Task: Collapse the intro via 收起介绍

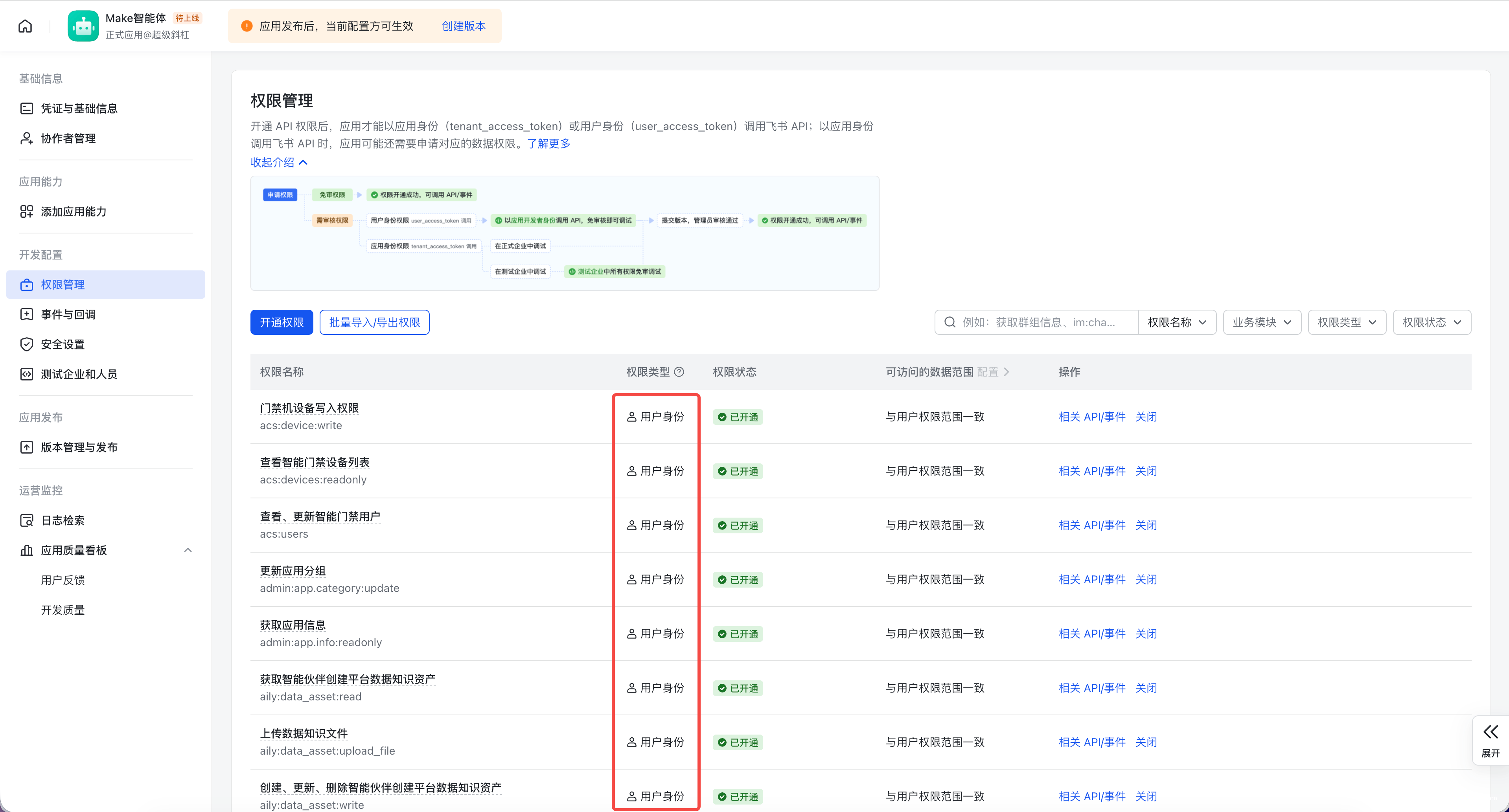Action: [x=279, y=162]
